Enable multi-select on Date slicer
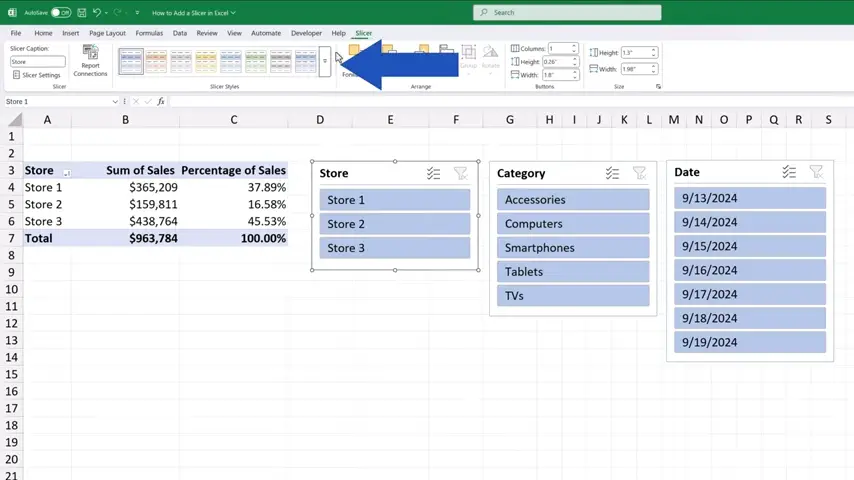Image resolution: width=854 pixels, height=480 pixels. [x=789, y=172]
